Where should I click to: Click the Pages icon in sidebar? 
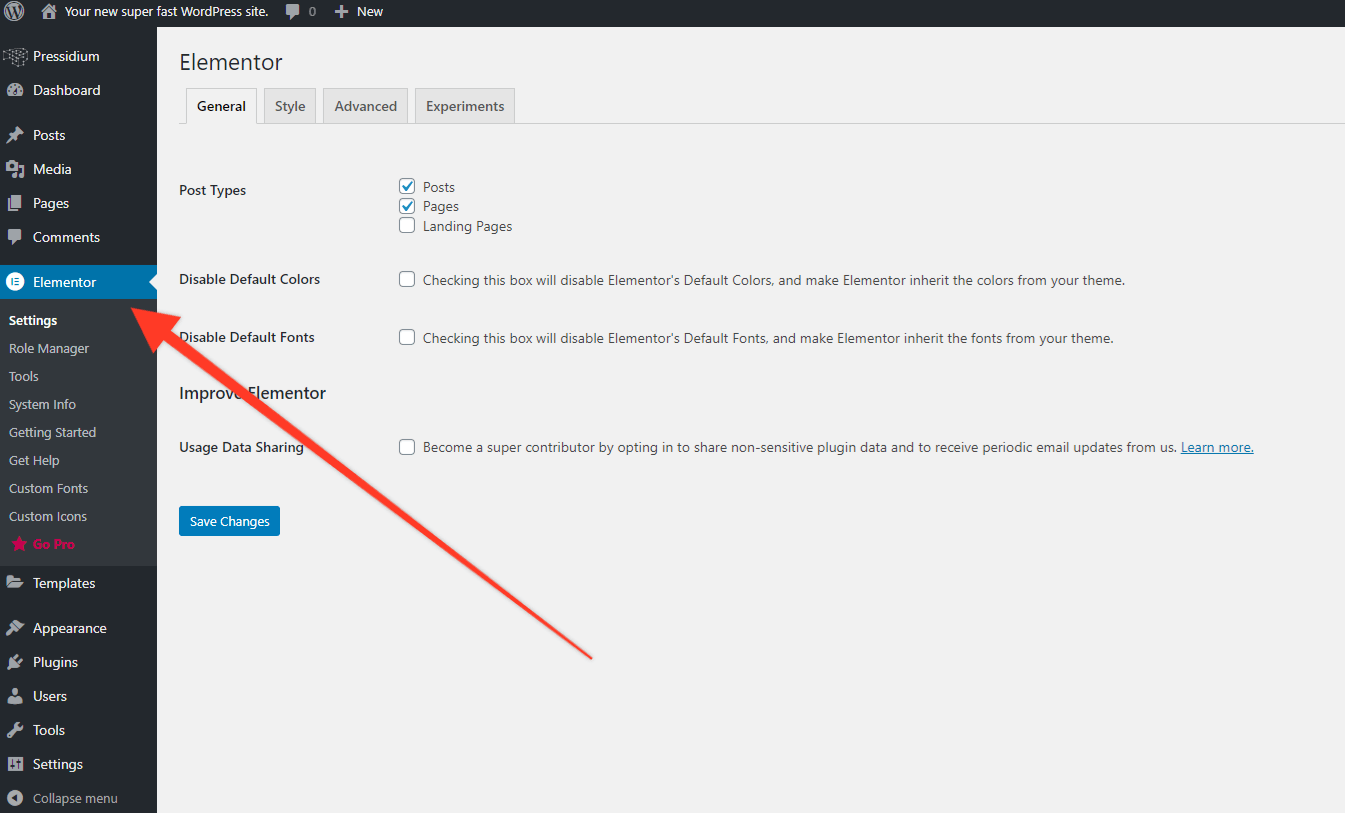coord(15,203)
